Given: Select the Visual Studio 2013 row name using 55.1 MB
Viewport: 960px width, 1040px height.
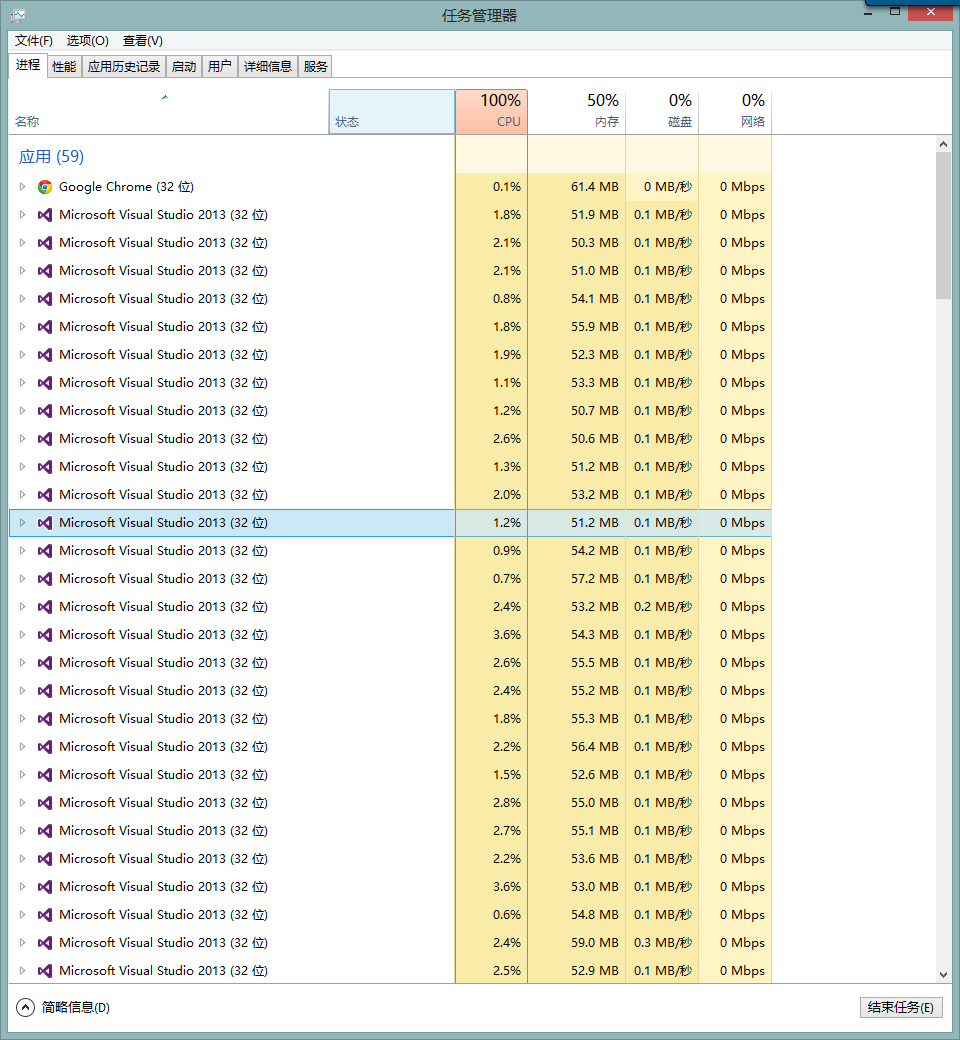Looking at the screenshot, I should [163, 831].
